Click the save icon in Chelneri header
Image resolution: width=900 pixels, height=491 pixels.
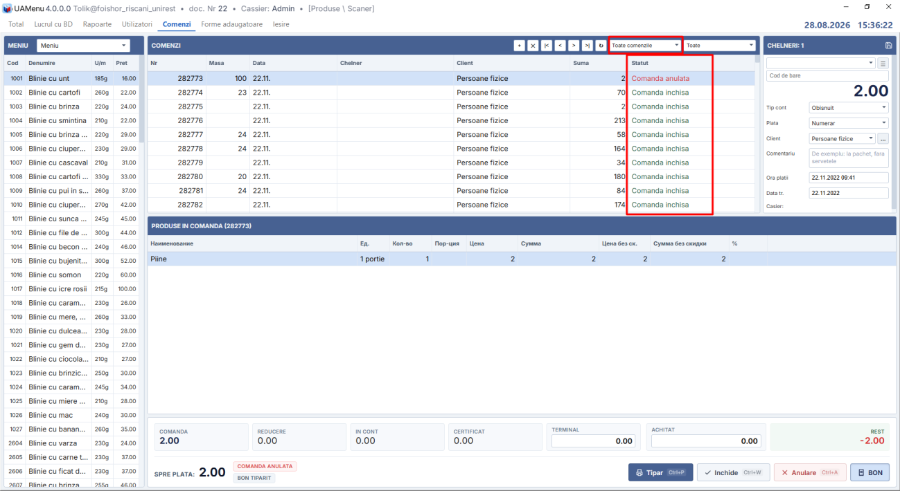pos(888,45)
